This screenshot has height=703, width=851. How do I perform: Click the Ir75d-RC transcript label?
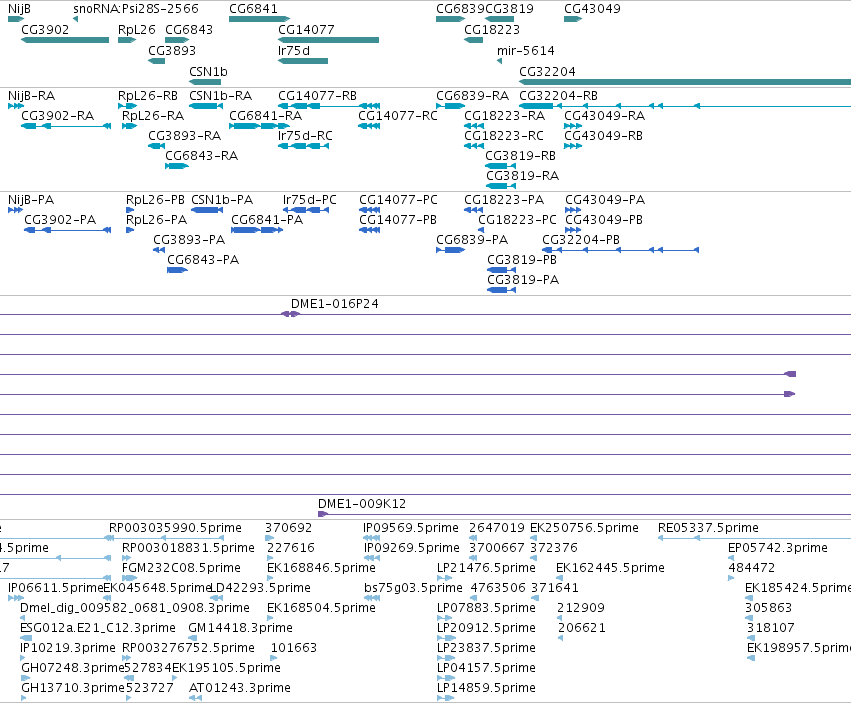[305, 136]
